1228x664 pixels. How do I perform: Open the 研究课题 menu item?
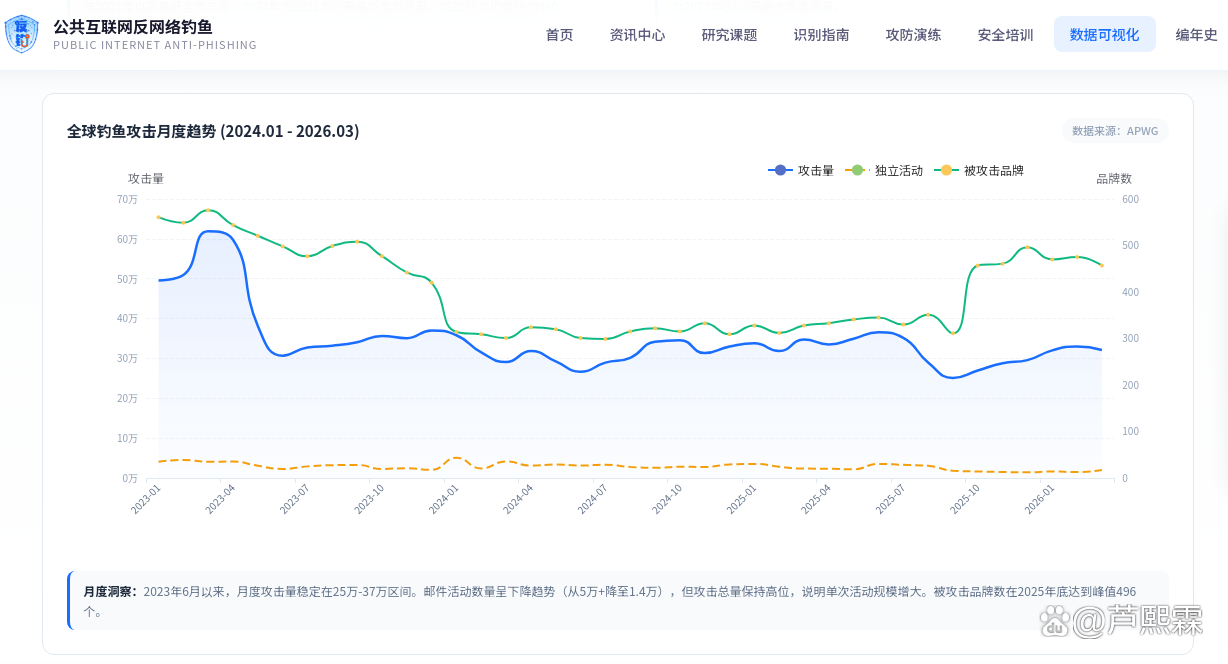coord(730,35)
